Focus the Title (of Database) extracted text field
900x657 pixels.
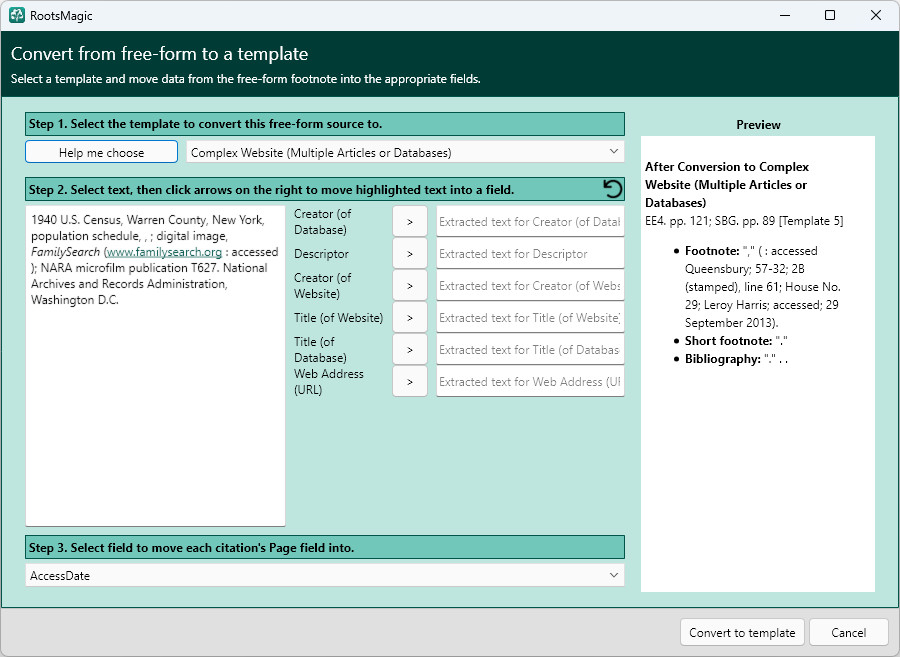pyautogui.click(x=530, y=350)
